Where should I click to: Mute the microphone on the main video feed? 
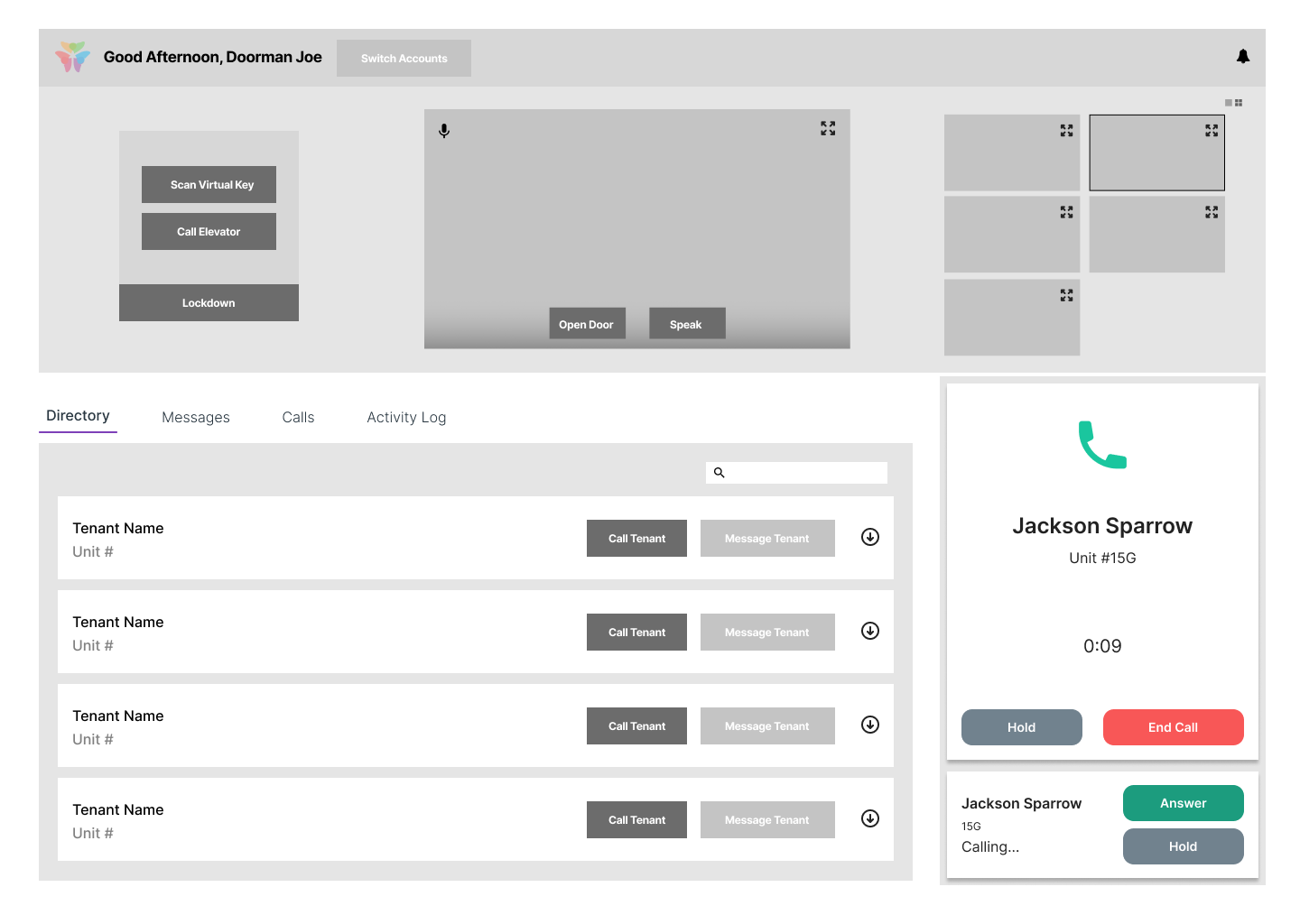tap(444, 131)
